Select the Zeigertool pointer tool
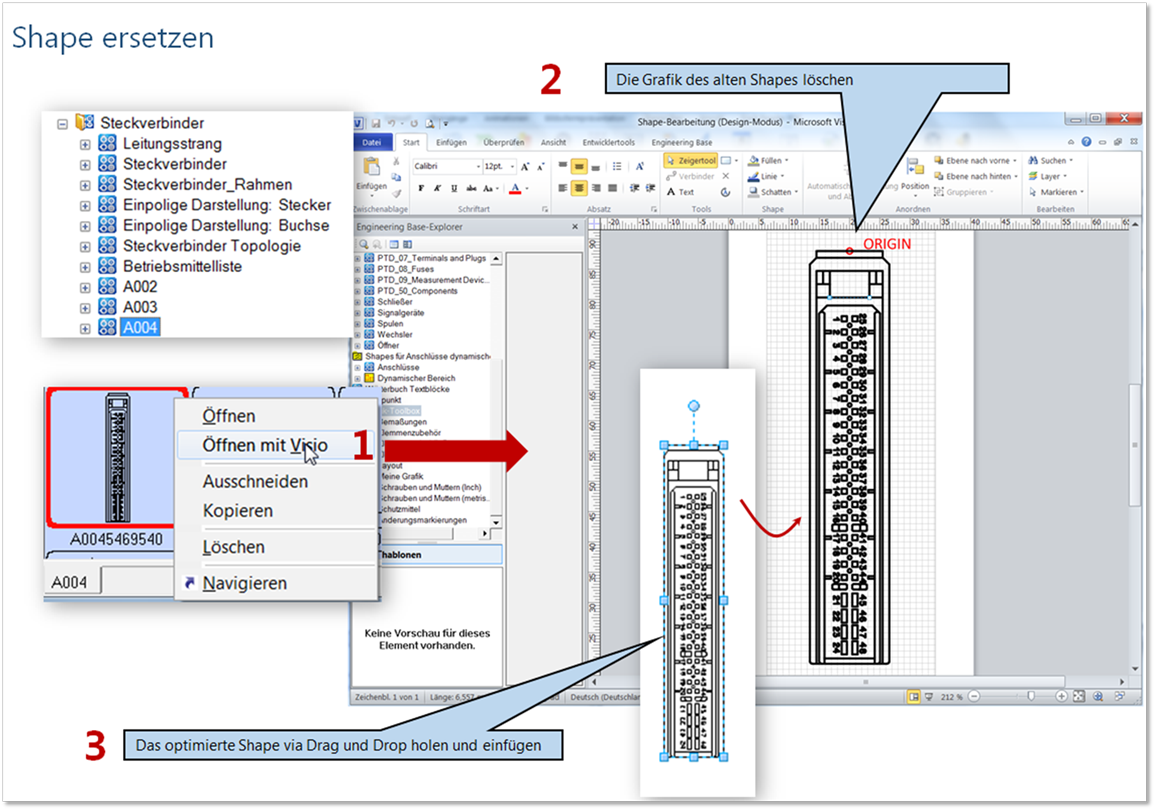The width and height of the screenshot is (1155, 810). [691, 161]
